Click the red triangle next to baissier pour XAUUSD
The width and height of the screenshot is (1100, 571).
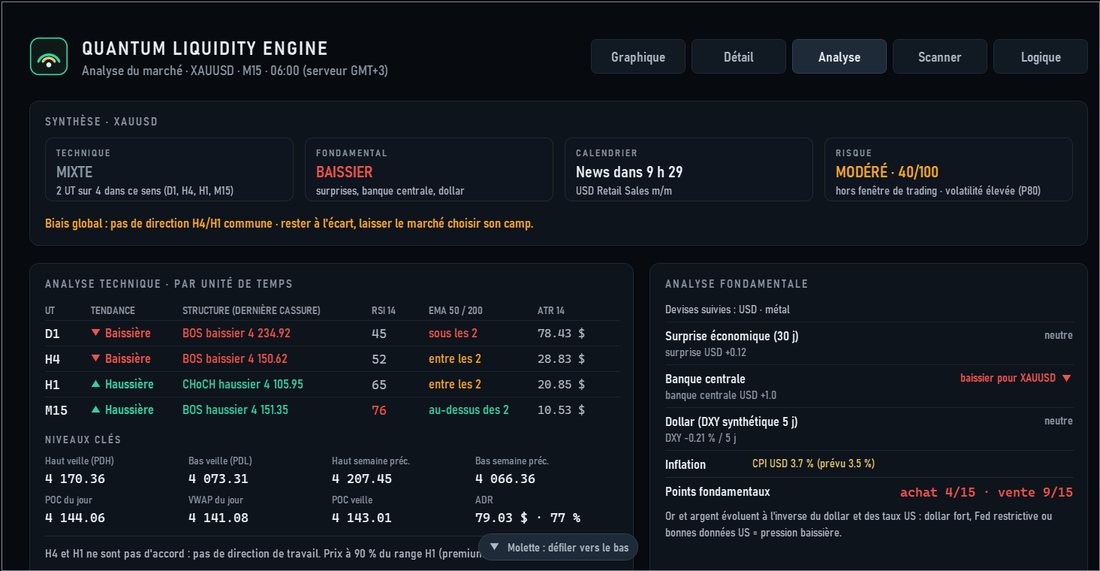tap(1066, 378)
